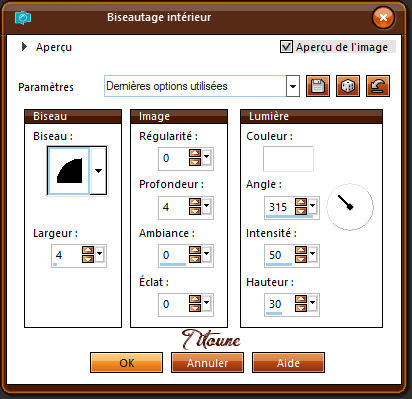Toggle the Aperçu de l'image checkbox
Viewport: 412px width, 399px height.
286,47
